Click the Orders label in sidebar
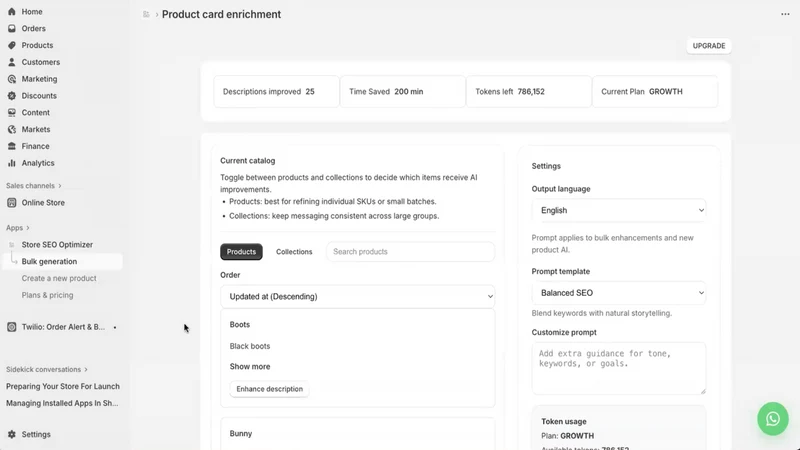The height and width of the screenshot is (450, 800). (x=33, y=29)
